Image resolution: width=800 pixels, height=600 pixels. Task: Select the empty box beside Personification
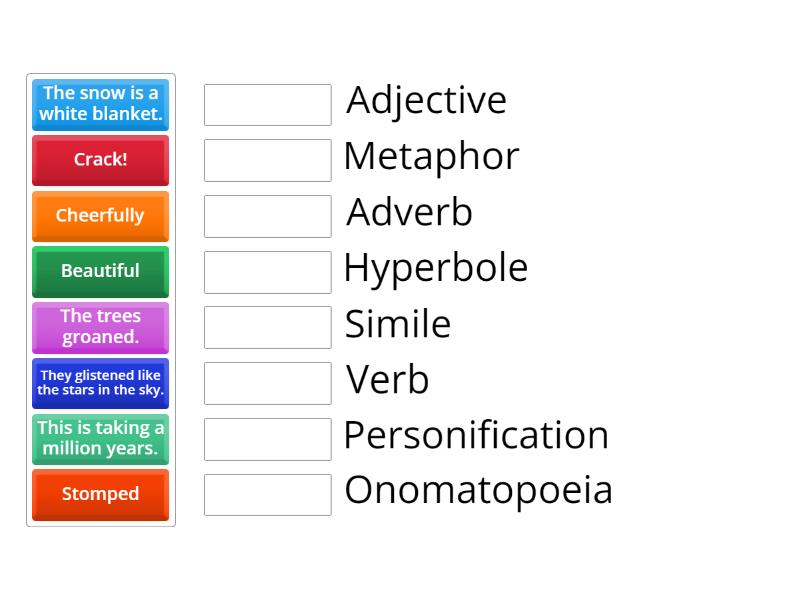[267, 439]
